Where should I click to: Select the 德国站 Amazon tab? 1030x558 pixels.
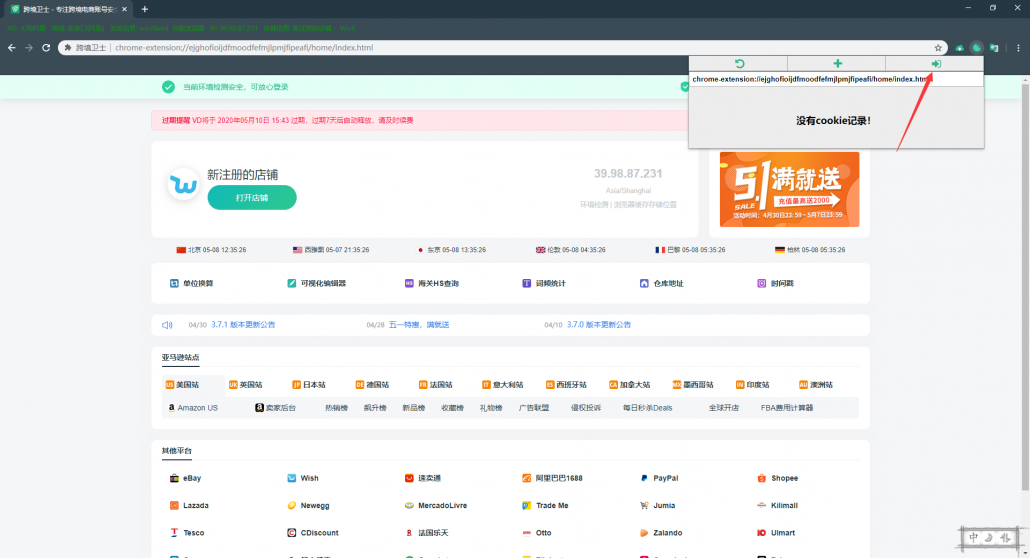[372, 384]
